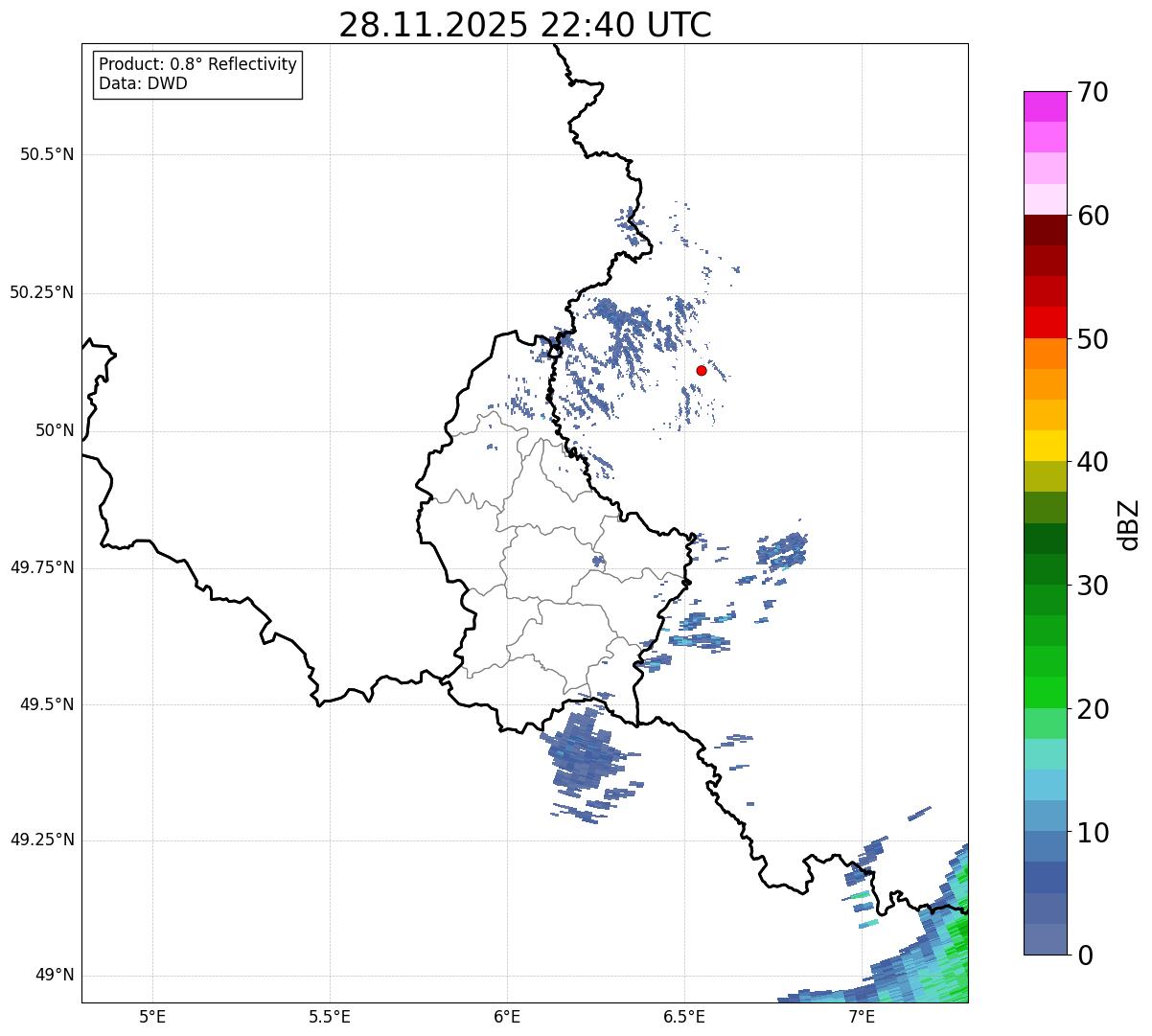Click the yellow colorbar segment above 40
This screenshot has height=1036, width=1152.
[x=1045, y=446]
